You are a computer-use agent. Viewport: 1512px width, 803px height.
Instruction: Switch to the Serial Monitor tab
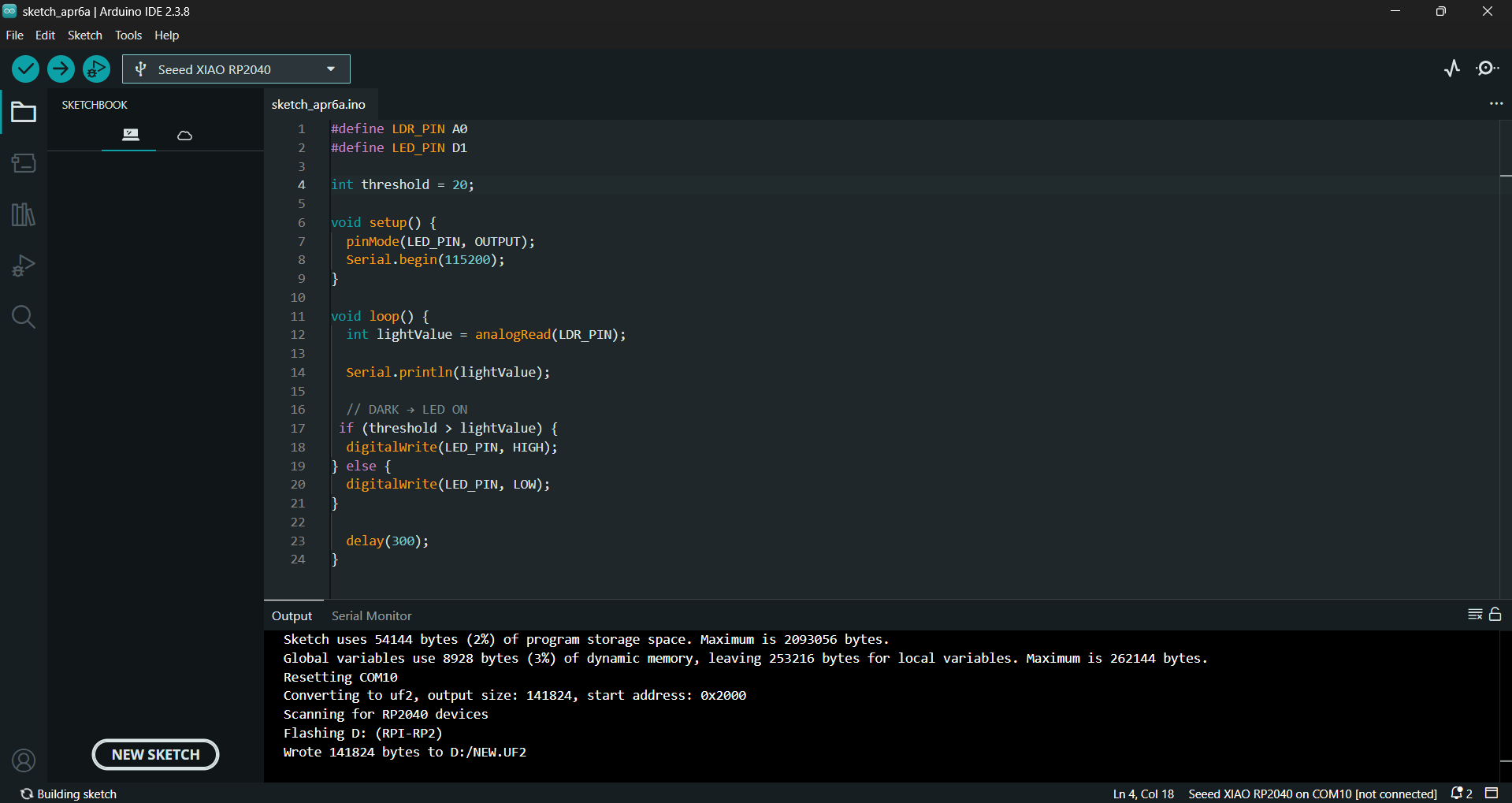pyautogui.click(x=371, y=616)
